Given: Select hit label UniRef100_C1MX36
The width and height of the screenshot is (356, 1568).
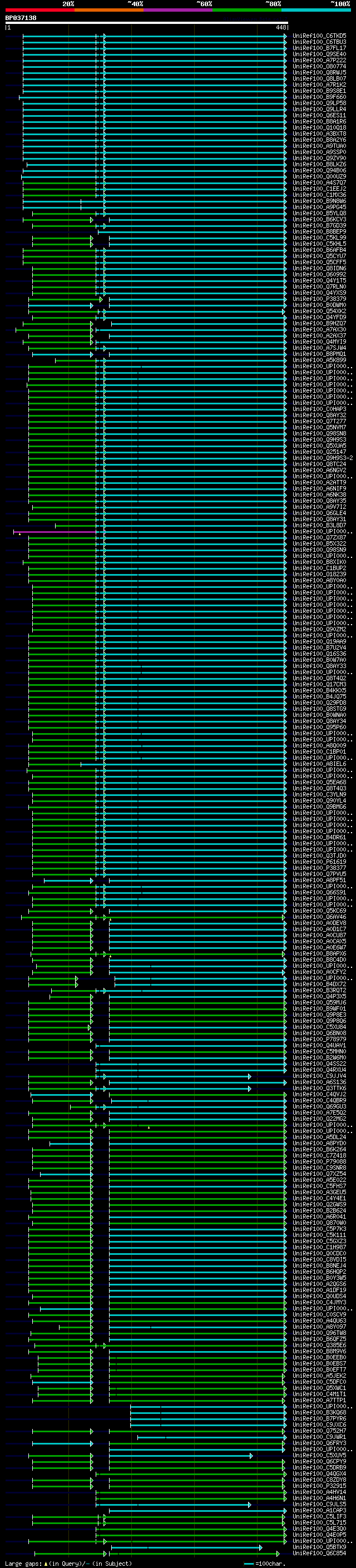Looking at the screenshot, I should point(319,195).
